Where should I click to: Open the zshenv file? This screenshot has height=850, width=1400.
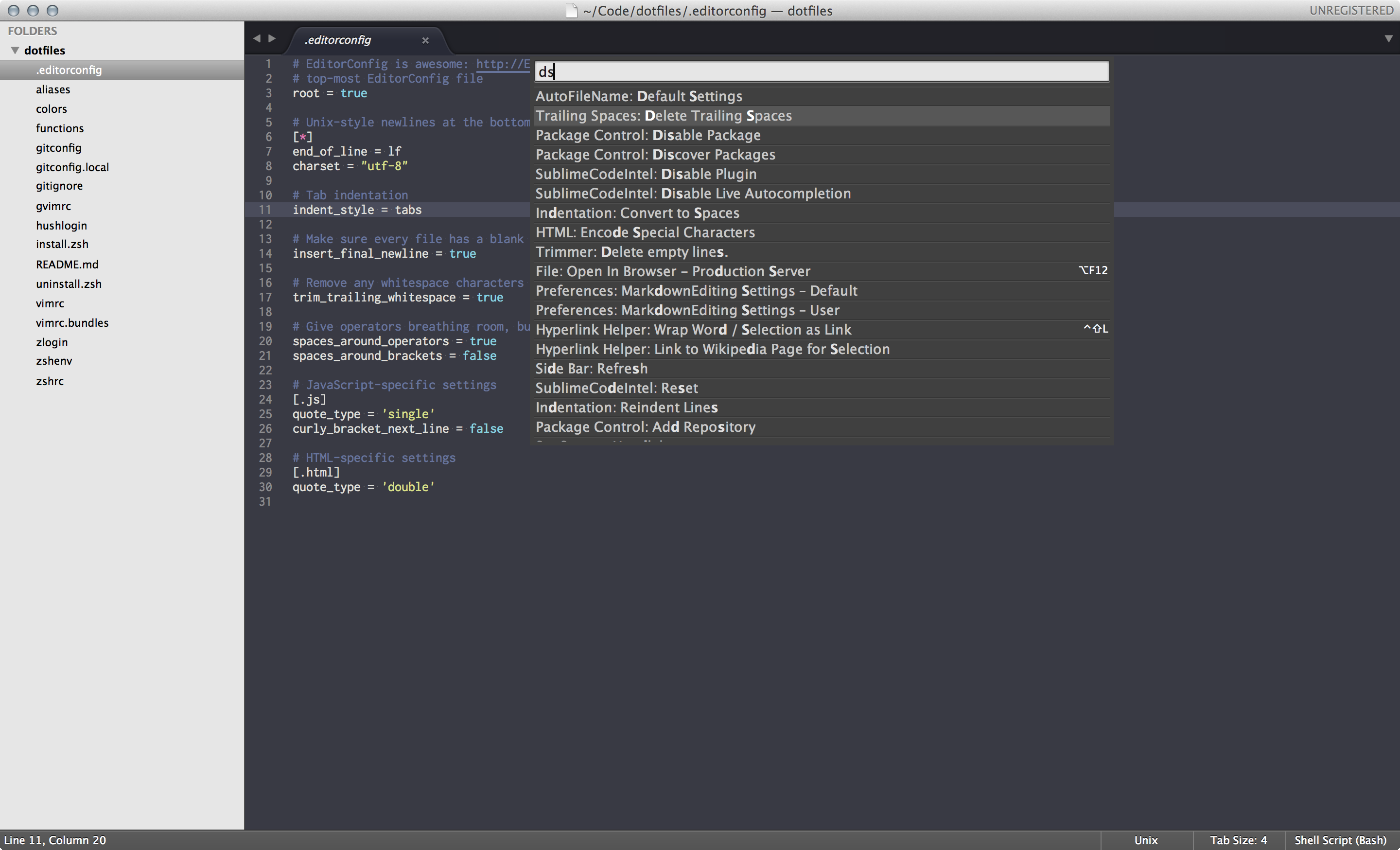(x=54, y=361)
